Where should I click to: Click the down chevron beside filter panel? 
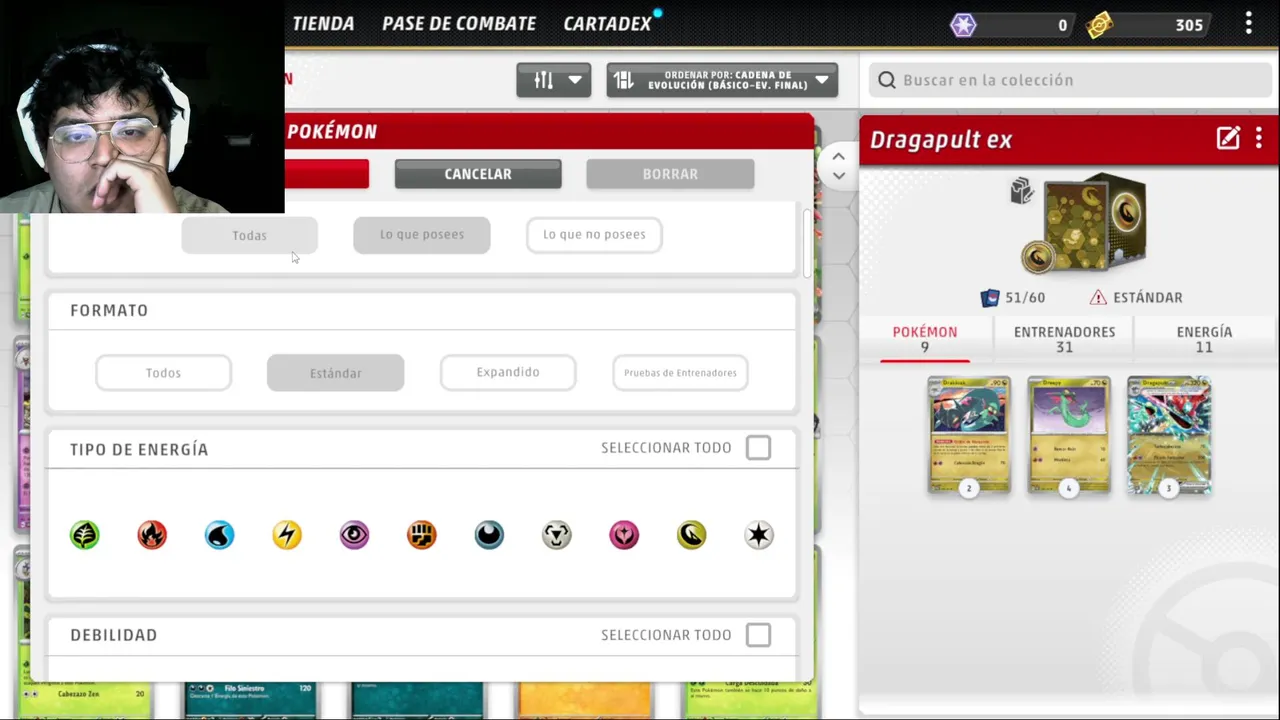[839, 176]
